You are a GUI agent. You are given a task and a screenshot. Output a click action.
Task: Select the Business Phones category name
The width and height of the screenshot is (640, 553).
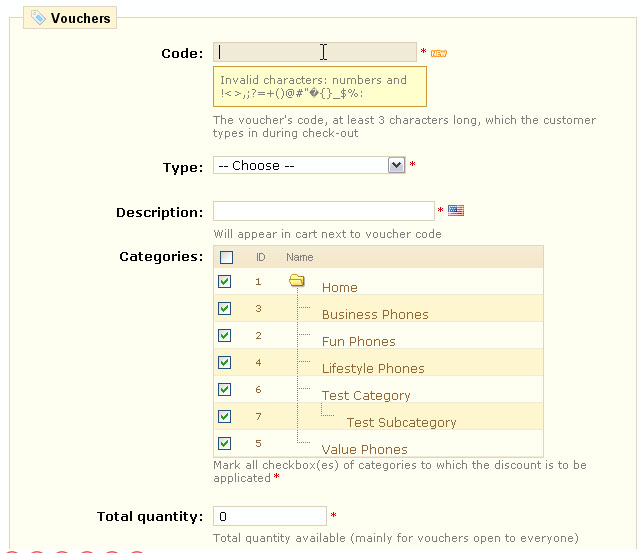click(375, 315)
